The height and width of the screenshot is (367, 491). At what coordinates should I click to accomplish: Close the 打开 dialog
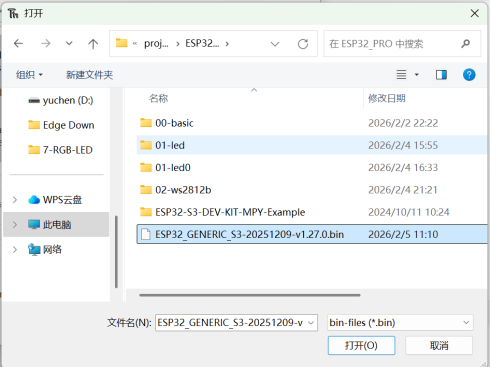(474, 13)
